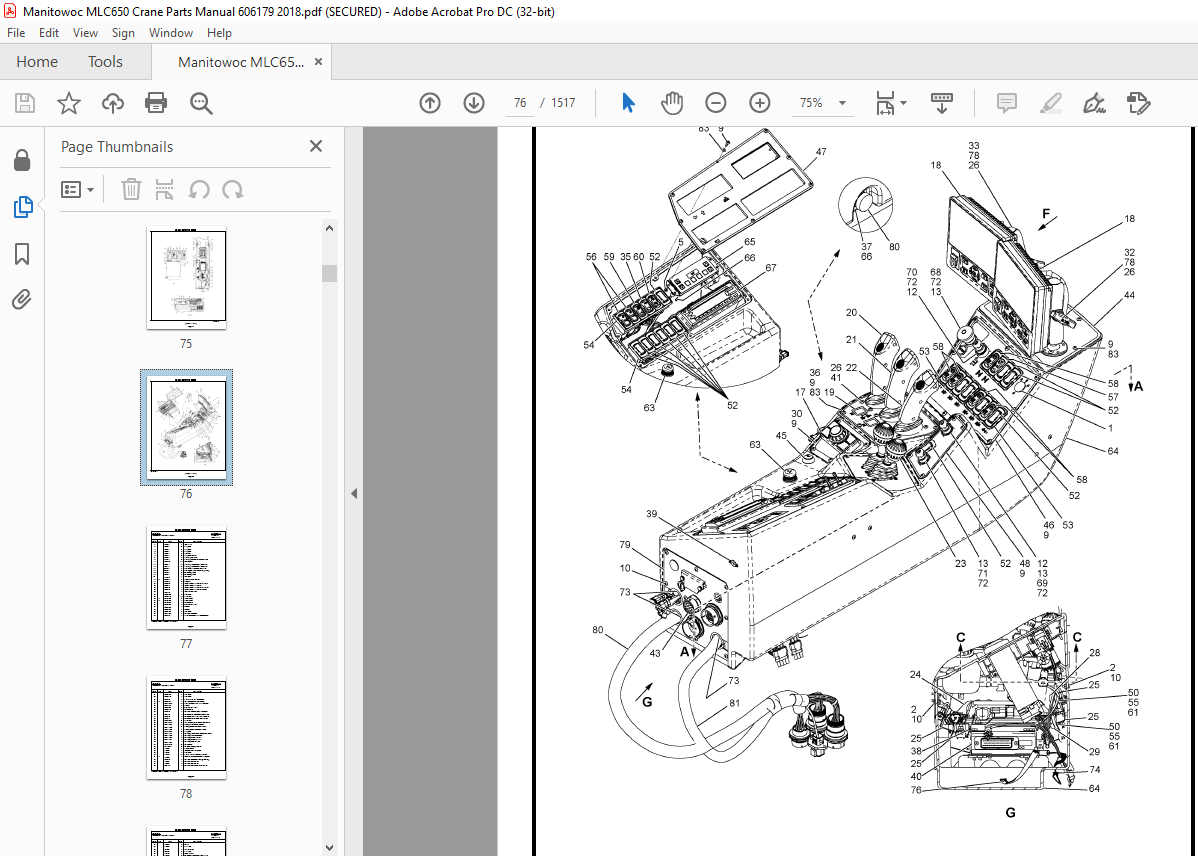The image size is (1198, 856).
Task: Click thumbnail scrollbar down arrow
Action: coord(329,848)
